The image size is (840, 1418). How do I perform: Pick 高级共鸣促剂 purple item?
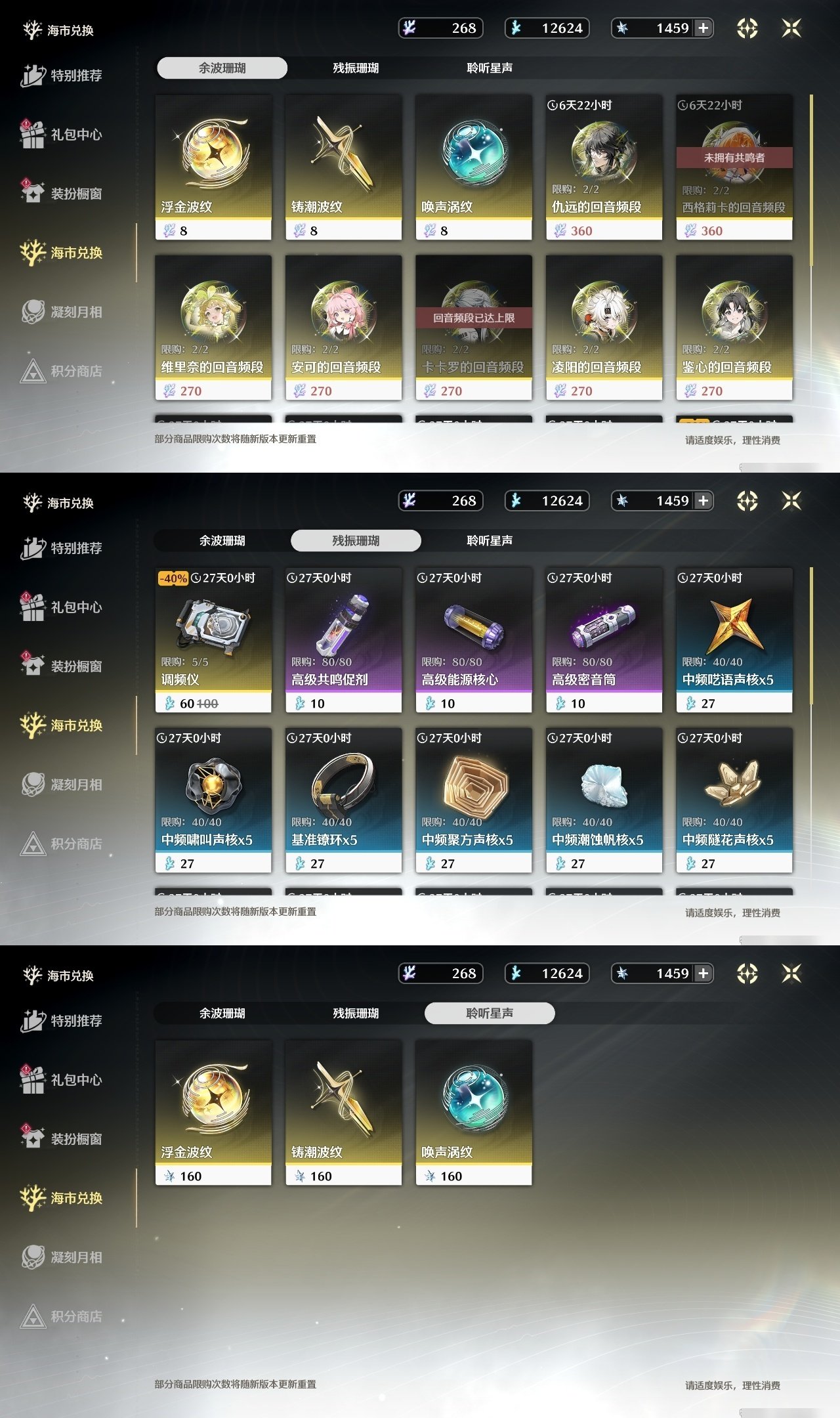click(343, 640)
